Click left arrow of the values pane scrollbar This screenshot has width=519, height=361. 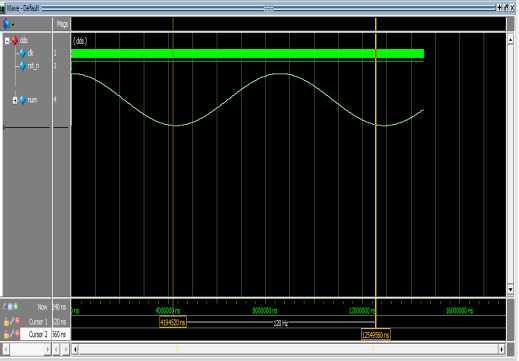56,349
